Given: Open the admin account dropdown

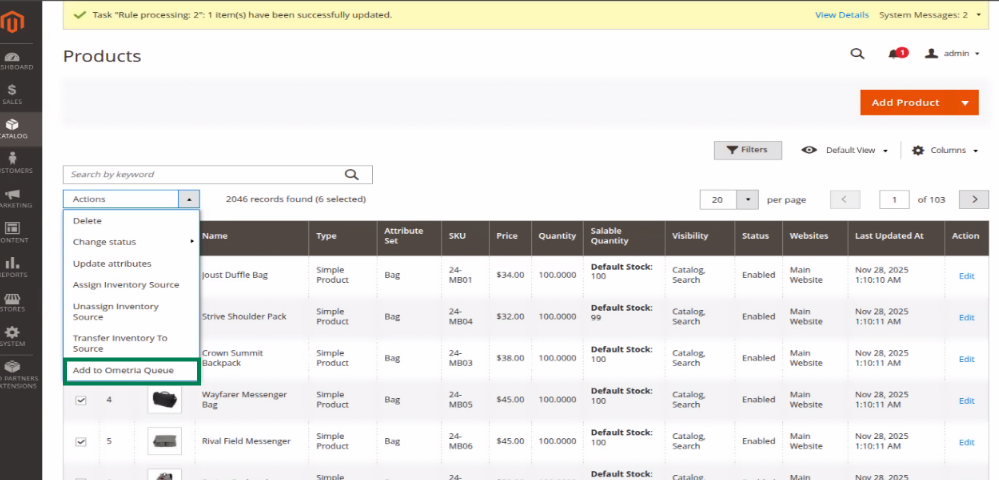Looking at the screenshot, I should tap(952, 54).
